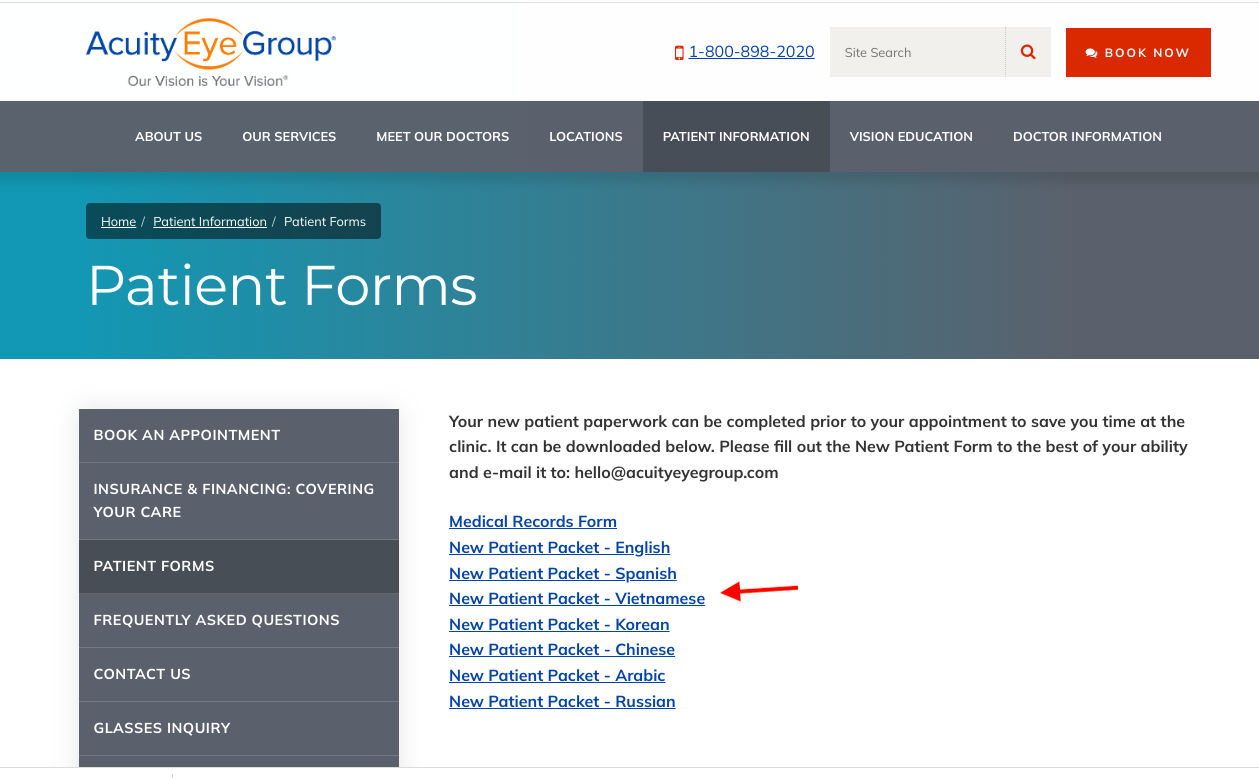1259x778 pixels.
Task: Focus the Site Search input field
Action: pos(917,52)
